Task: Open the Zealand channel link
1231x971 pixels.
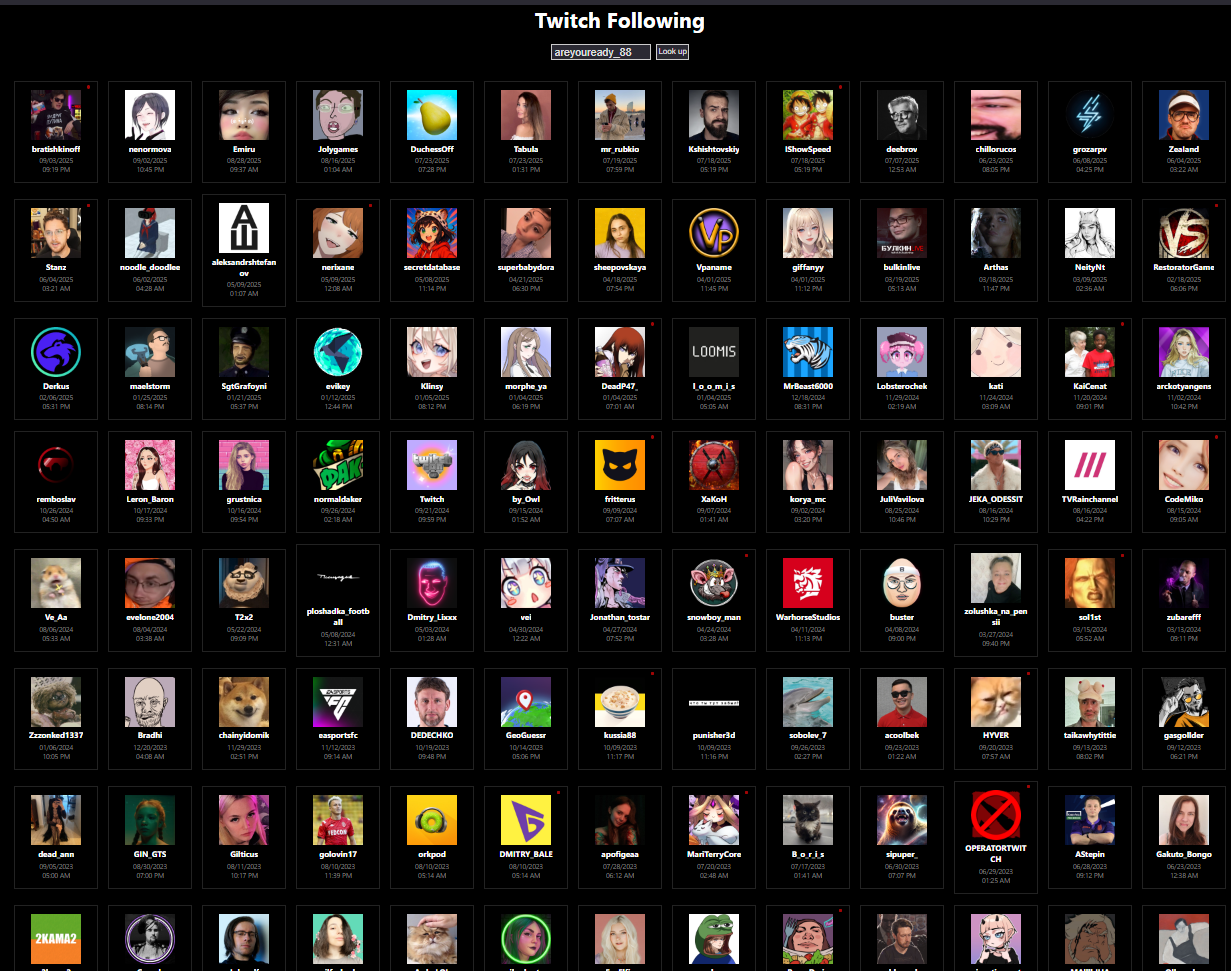Action: click(1184, 149)
